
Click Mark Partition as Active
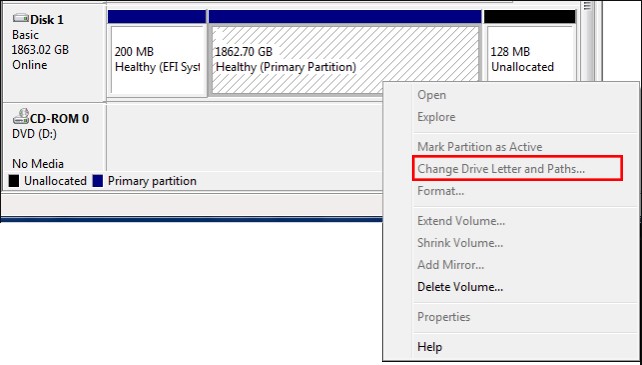click(479, 147)
